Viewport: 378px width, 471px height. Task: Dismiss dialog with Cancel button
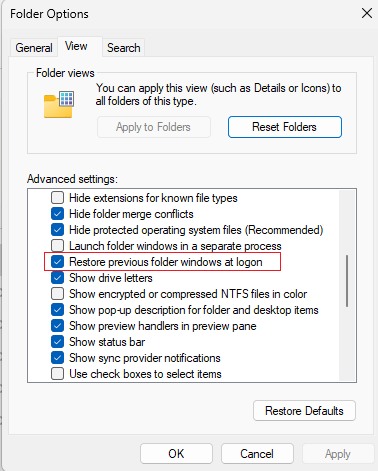pos(257,454)
